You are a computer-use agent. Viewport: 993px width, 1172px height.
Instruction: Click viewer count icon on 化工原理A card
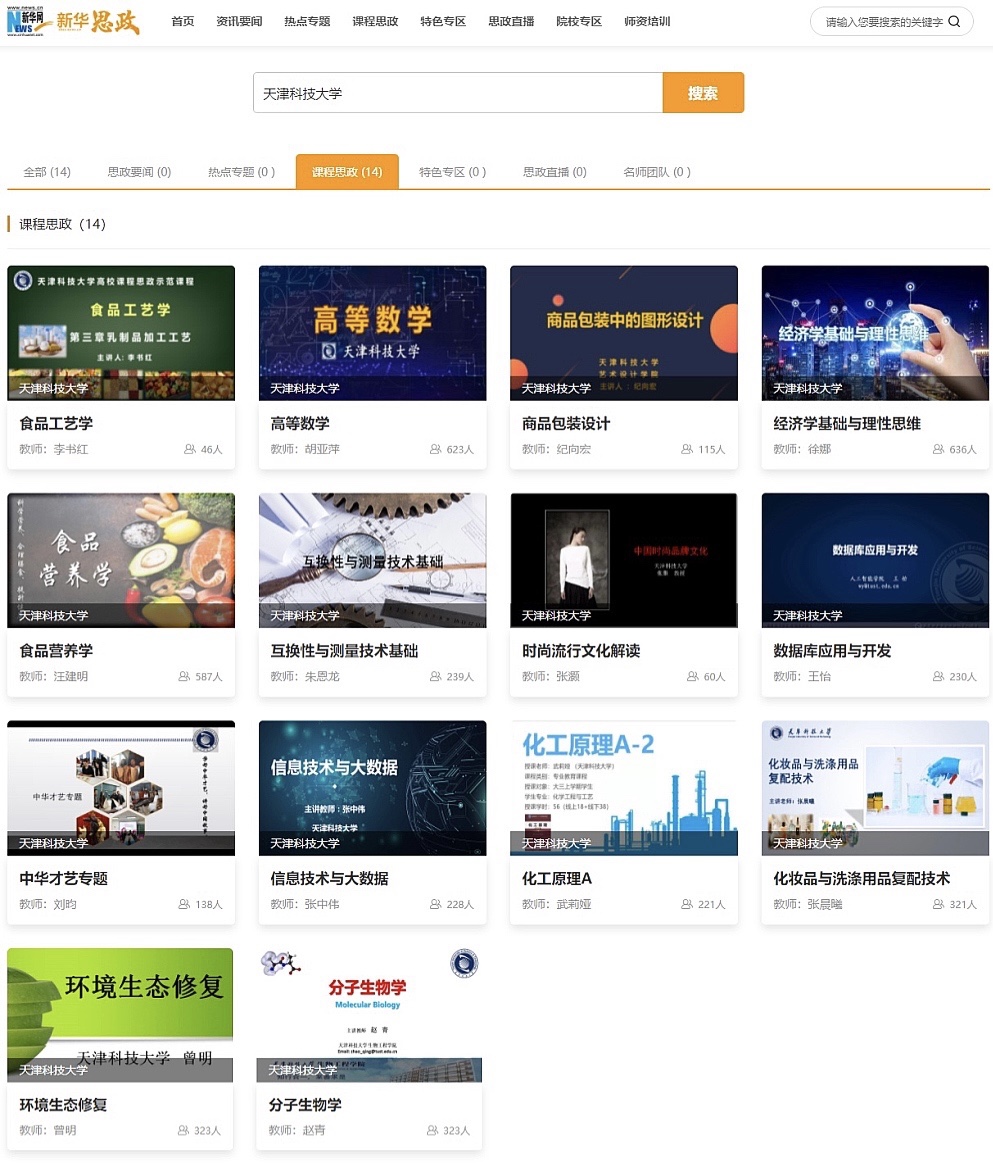coord(686,905)
